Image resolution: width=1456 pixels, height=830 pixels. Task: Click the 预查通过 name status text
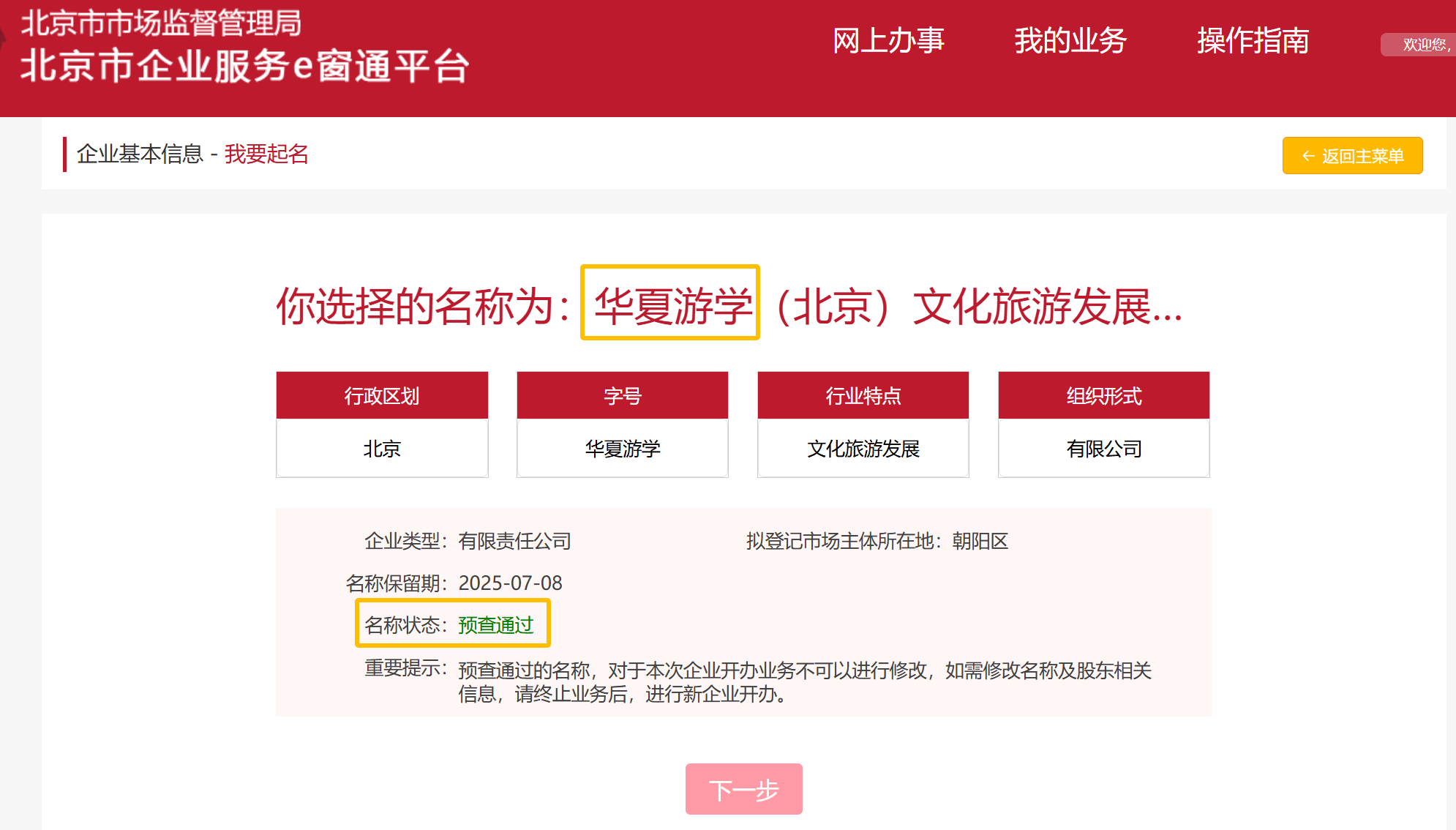point(495,625)
